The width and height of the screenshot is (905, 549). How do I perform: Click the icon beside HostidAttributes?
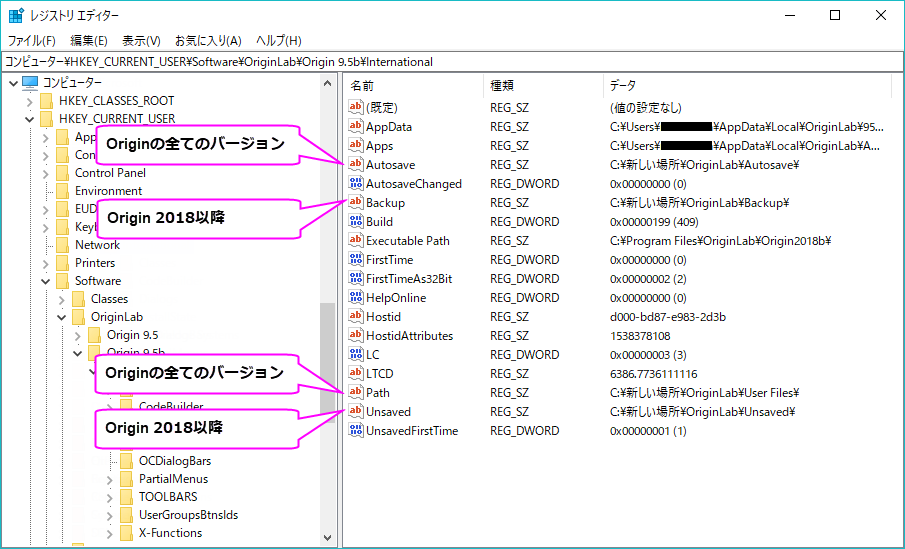pos(356,335)
